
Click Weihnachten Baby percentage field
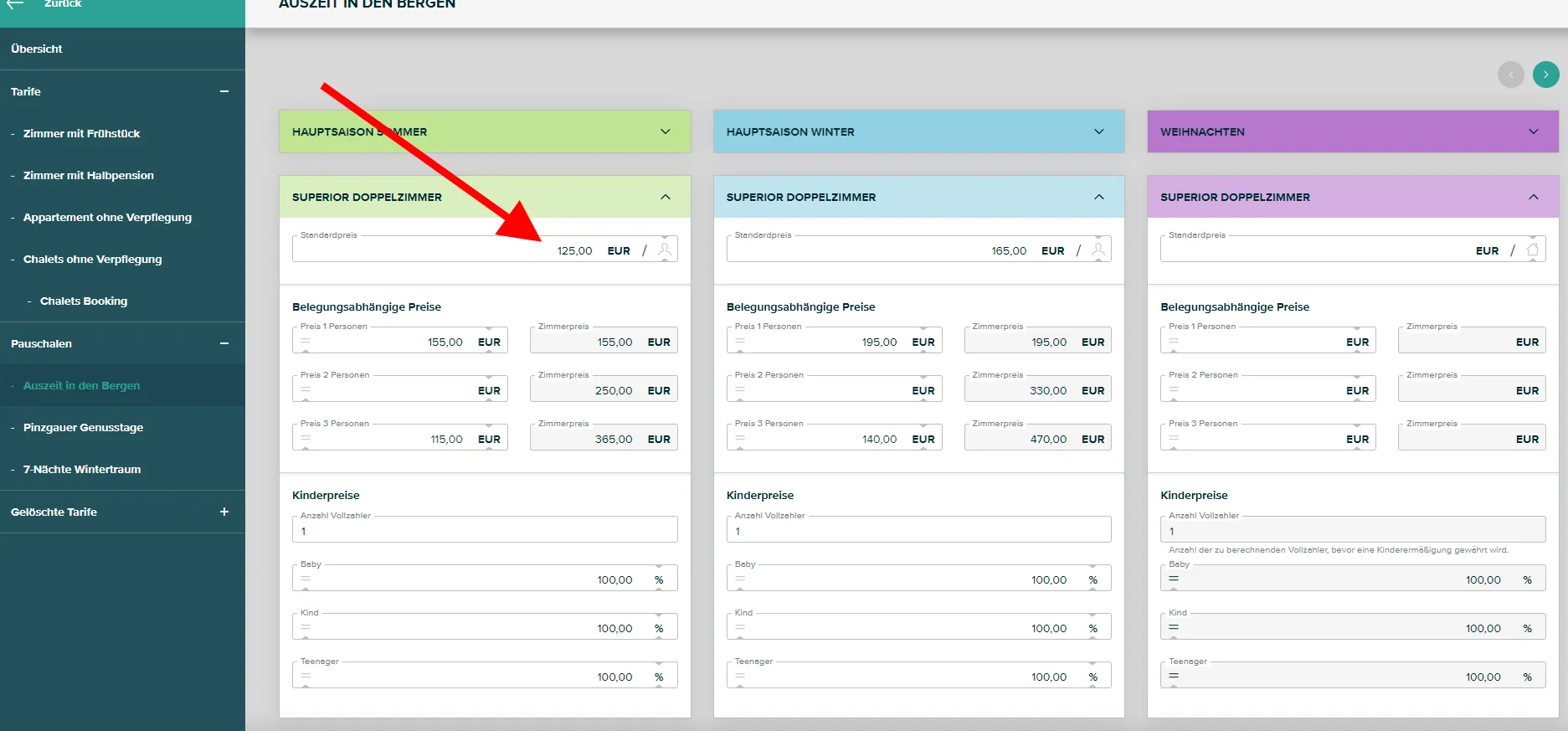pyautogui.click(x=1353, y=579)
